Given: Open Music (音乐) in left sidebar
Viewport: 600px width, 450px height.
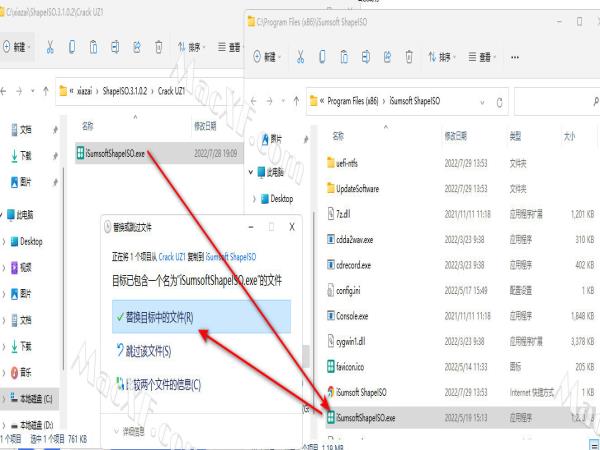Looking at the screenshot, I should [21, 372].
